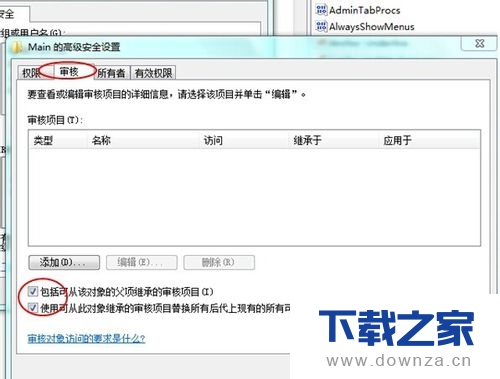Open the 所有者 tab
Screen dimensions: 500x379
[x=111, y=73]
